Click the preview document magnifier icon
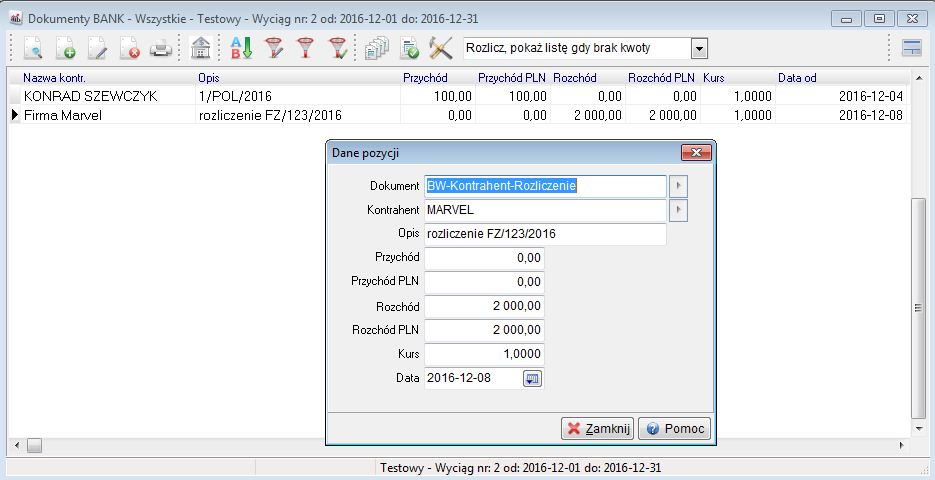 pos(33,48)
